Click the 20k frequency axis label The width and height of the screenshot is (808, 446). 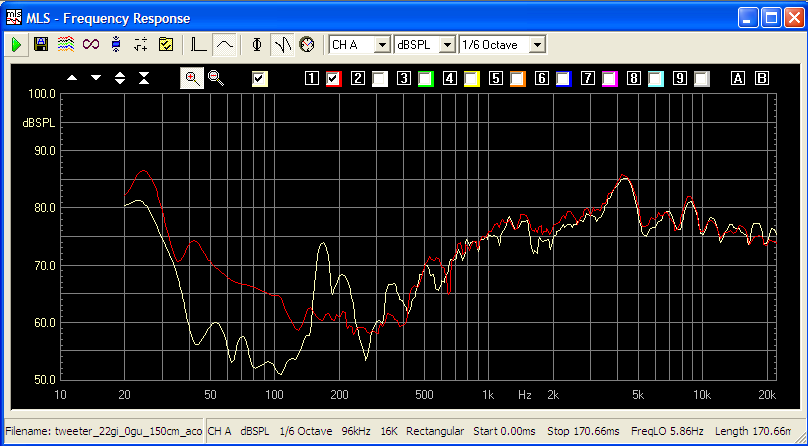click(767, 395)
